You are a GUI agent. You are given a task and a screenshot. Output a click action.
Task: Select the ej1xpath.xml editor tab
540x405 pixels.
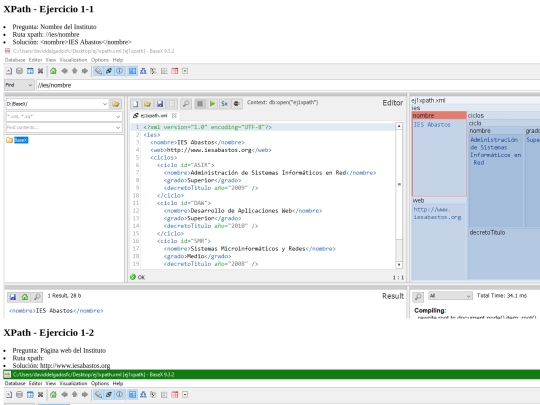tap(154, 116)
